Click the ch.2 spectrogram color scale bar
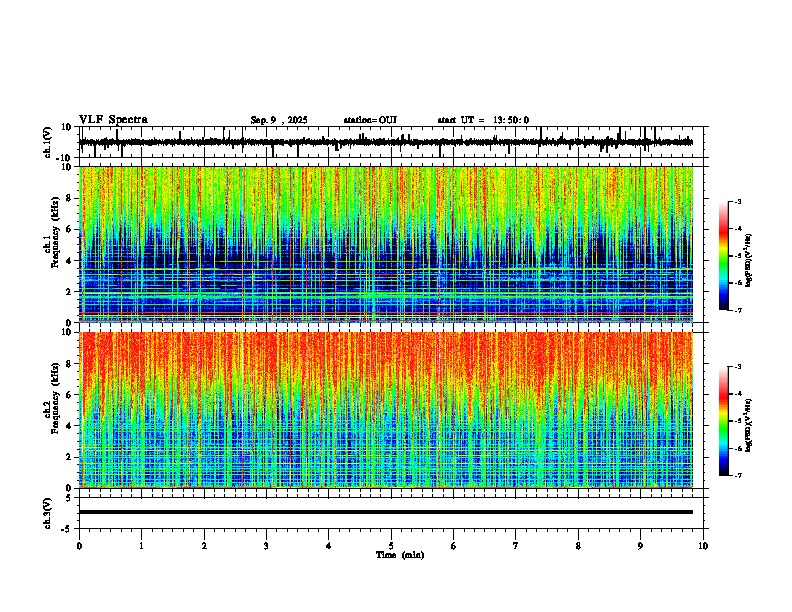Image resolution: width=792 pixels, height=612 pixels. click(x=724, y=421)
